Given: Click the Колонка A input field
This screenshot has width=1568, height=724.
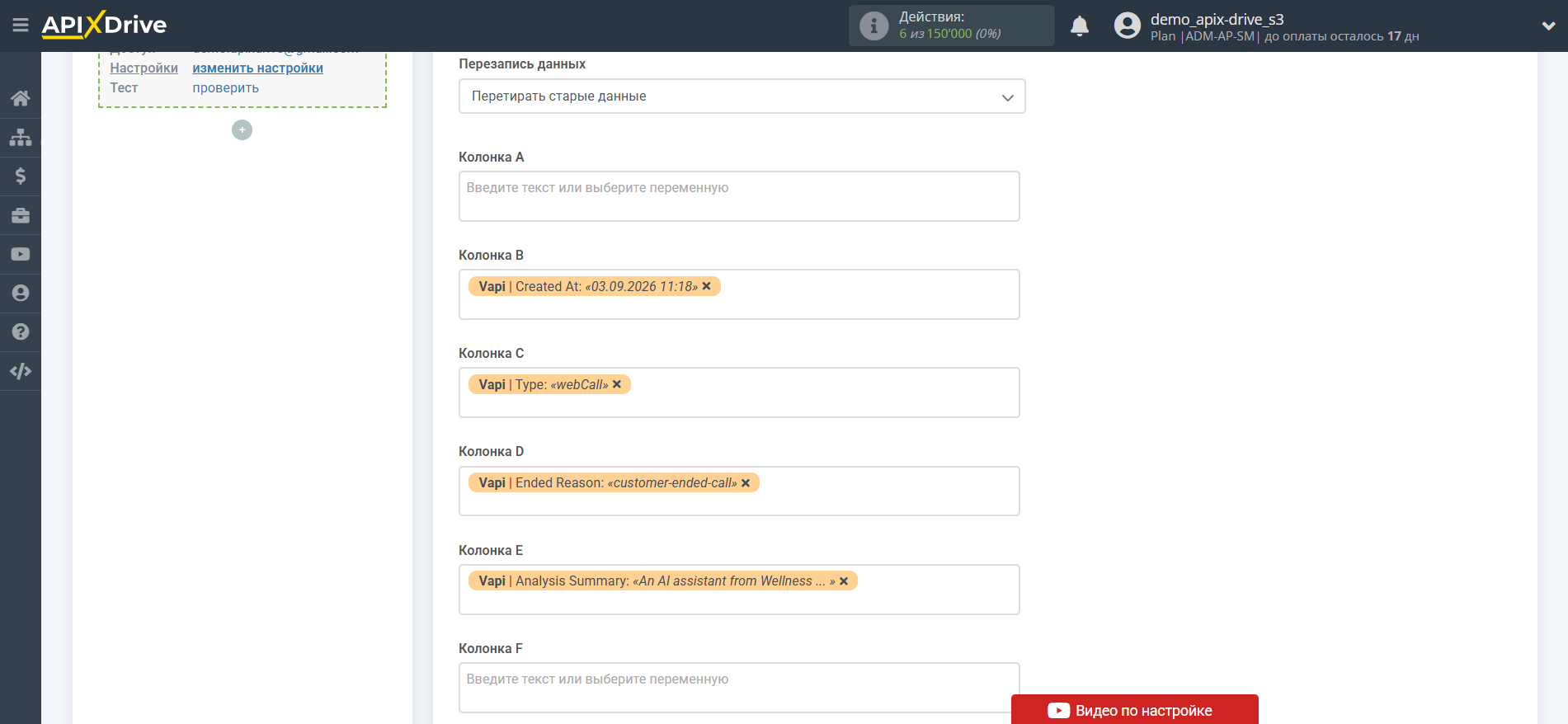Looking at the screenshot, I should [x=739, y=196].
